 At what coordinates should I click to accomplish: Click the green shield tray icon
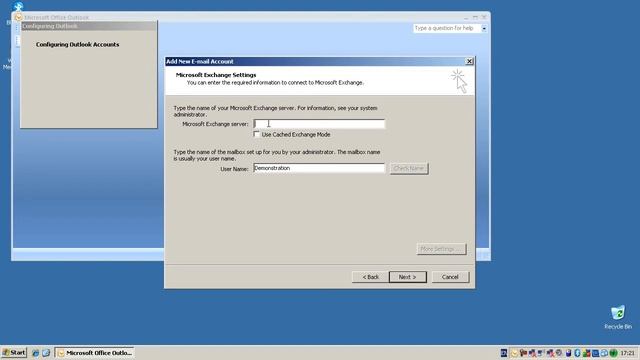pos(613,353)
